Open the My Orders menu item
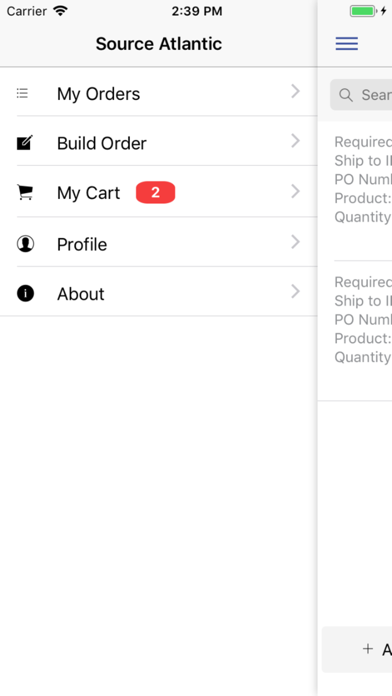 [158, 92]
